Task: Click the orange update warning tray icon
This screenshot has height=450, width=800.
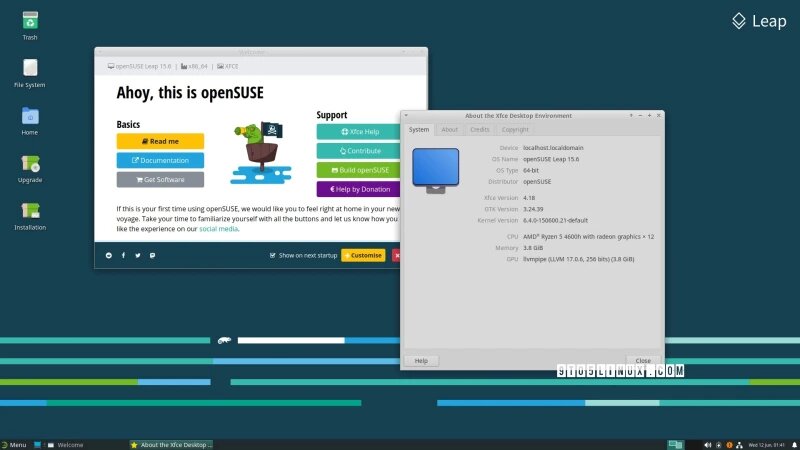Action: 729,445
